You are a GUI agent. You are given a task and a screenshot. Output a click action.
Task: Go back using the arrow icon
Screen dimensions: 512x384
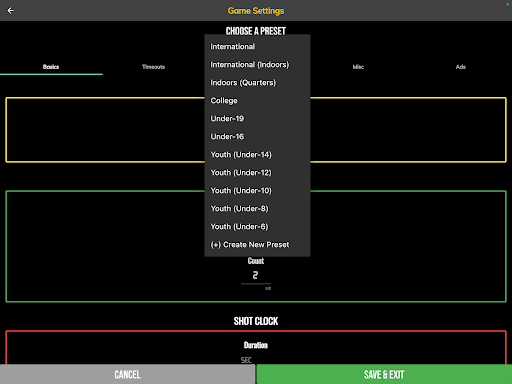[10, 11]
